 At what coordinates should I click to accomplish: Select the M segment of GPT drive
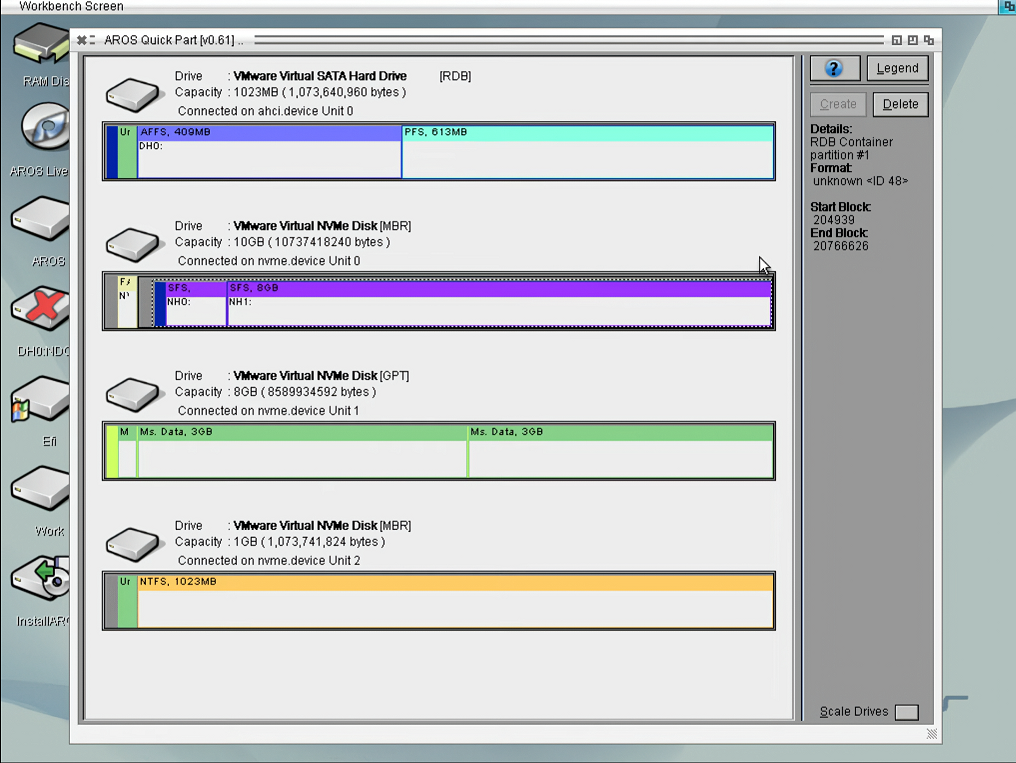click(128, 451)
